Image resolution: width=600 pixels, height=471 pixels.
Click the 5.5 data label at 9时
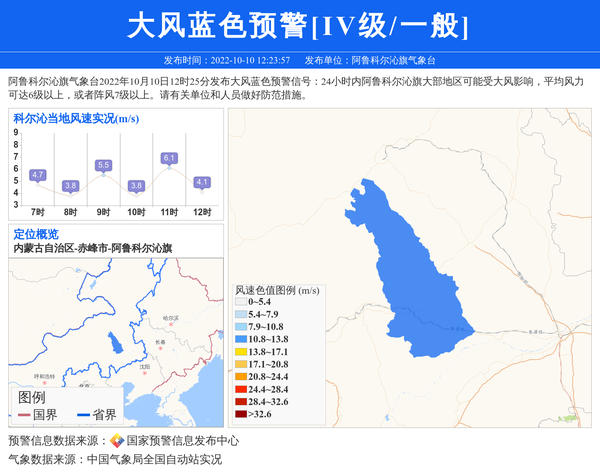[103, 165]
